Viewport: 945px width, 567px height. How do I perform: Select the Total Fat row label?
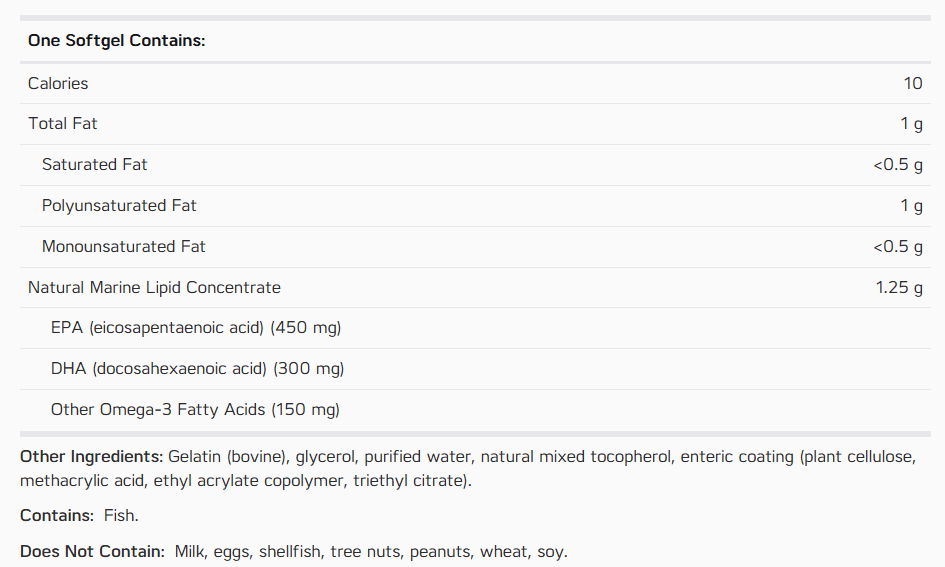point(63,124)
